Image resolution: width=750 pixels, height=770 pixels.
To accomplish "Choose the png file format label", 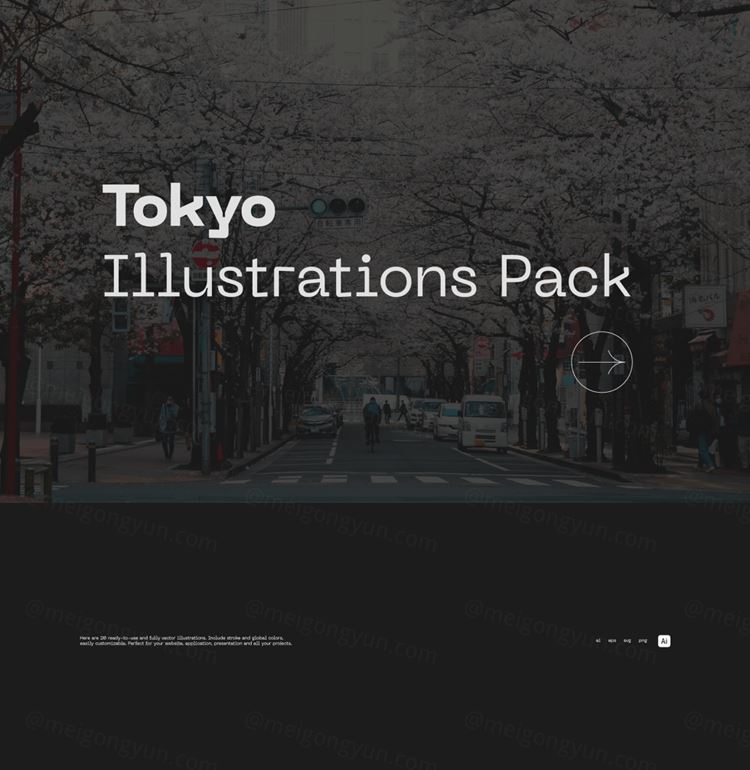I will pos(643,641).
